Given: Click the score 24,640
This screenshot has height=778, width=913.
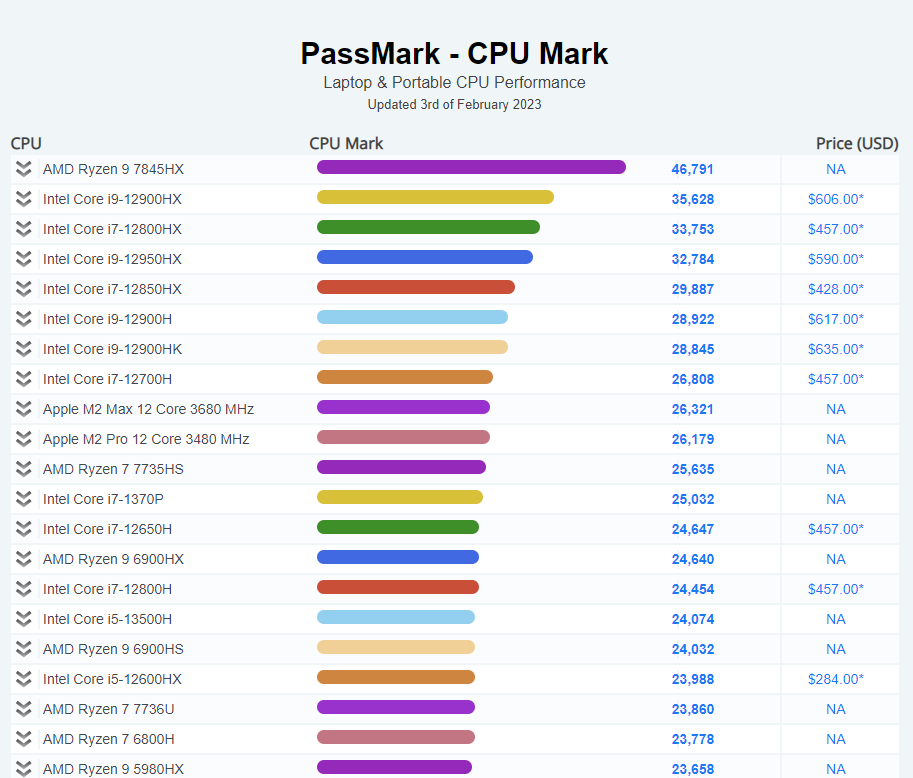Looking at the screenshot, I should (x=692, y=559).
